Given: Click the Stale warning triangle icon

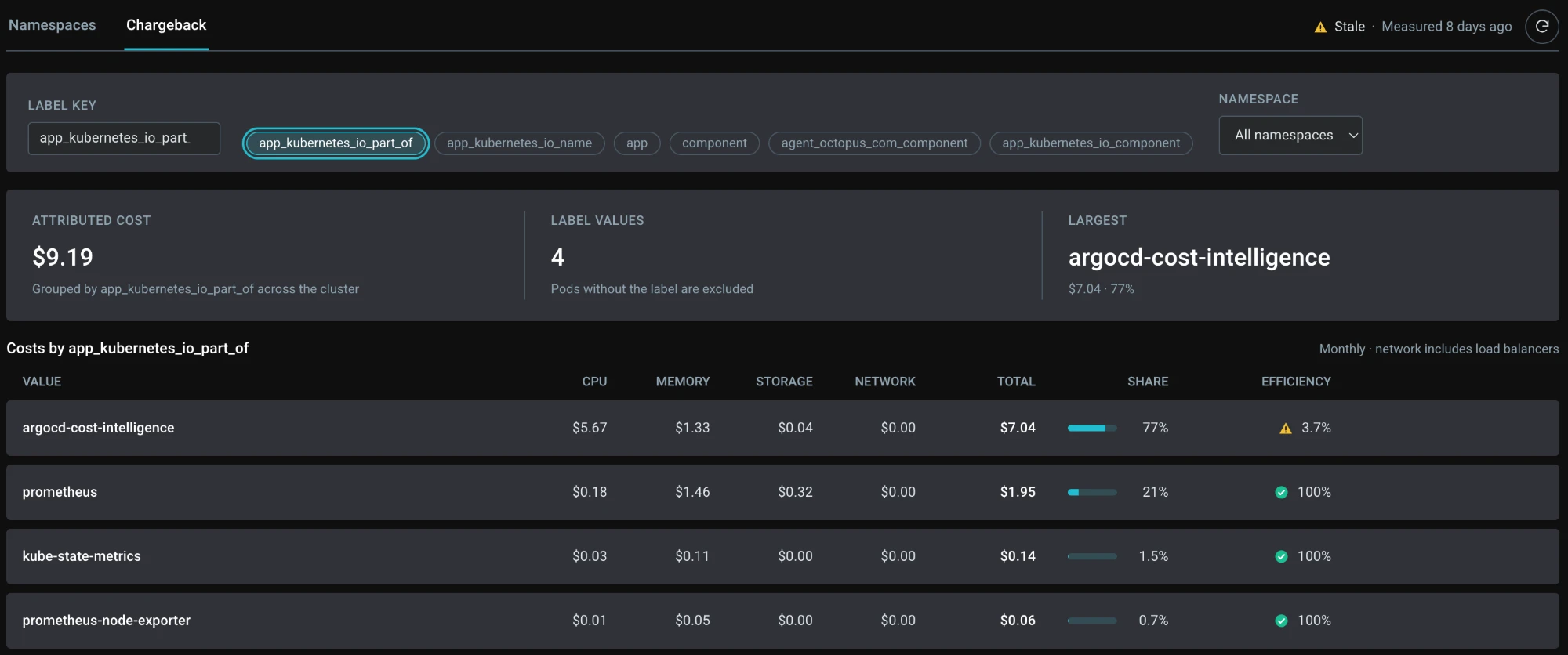Looking at the screenshot, I should tap(1320, 27).
